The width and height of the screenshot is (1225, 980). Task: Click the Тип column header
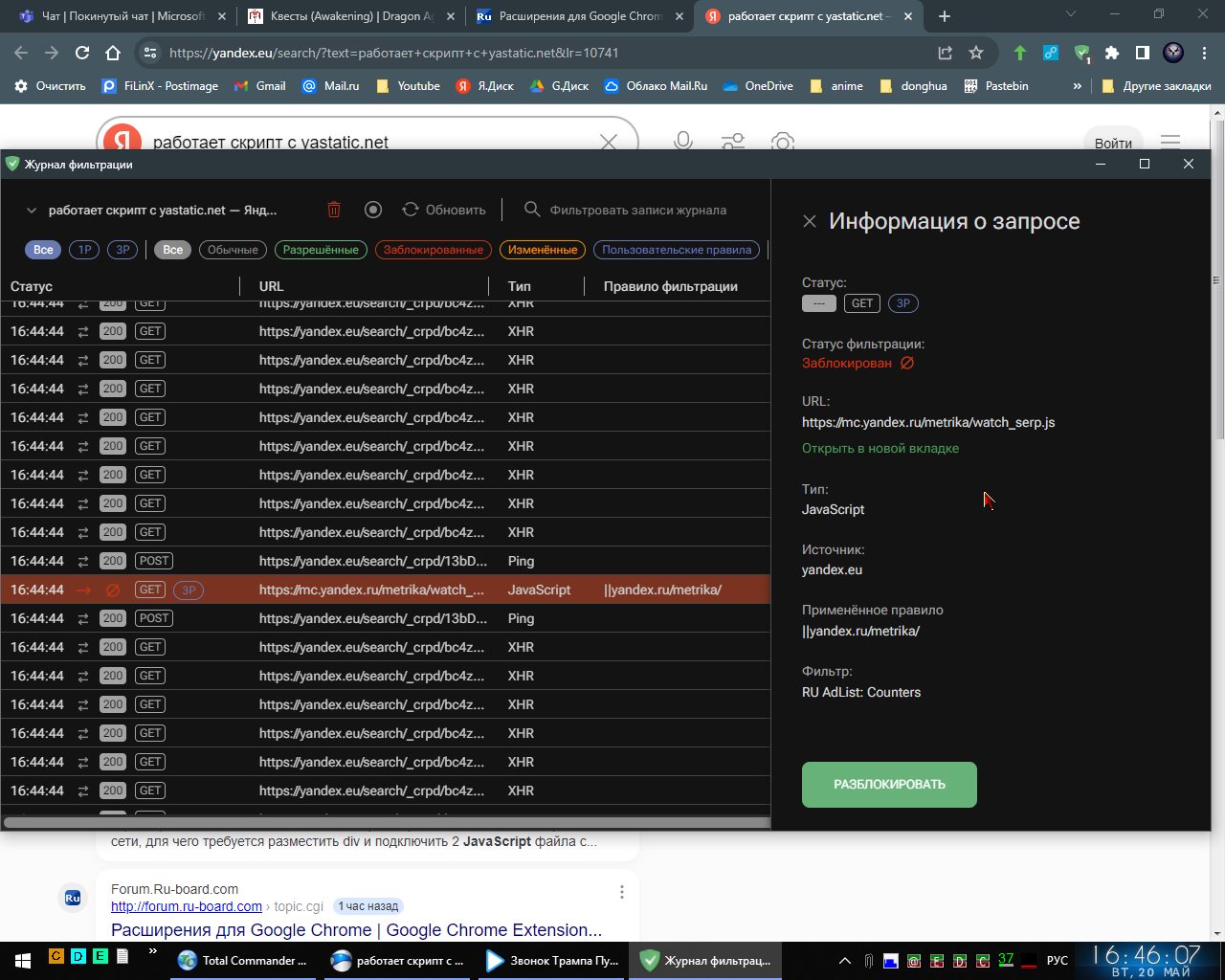click(520, 286)
